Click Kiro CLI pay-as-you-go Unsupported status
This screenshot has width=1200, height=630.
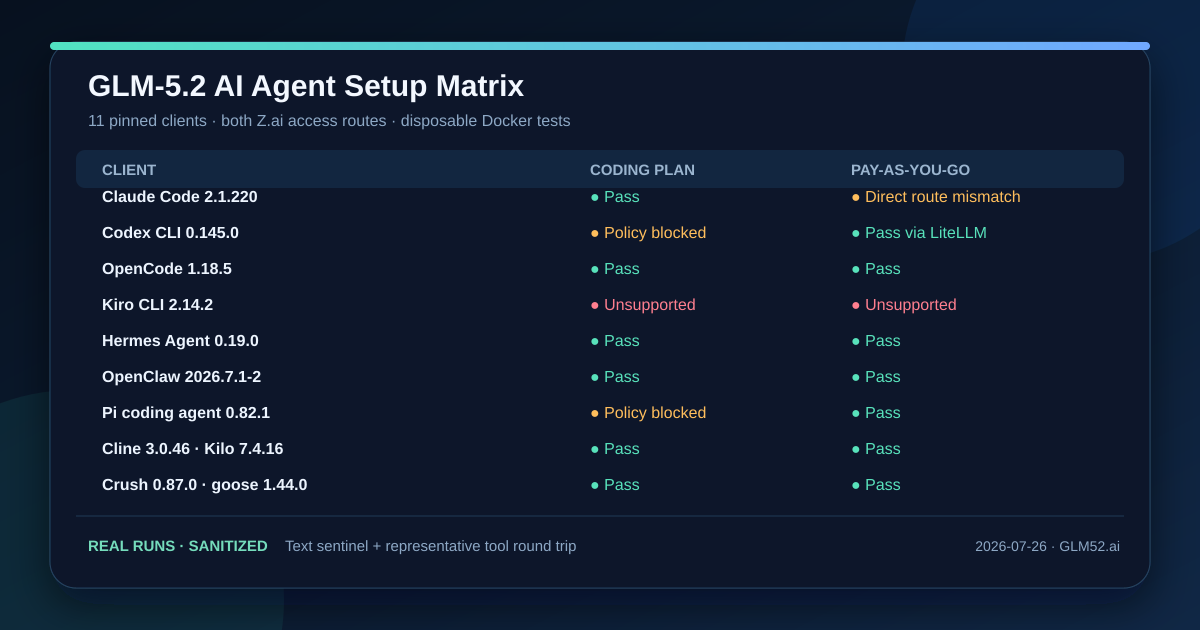click(x=904, y=305)
